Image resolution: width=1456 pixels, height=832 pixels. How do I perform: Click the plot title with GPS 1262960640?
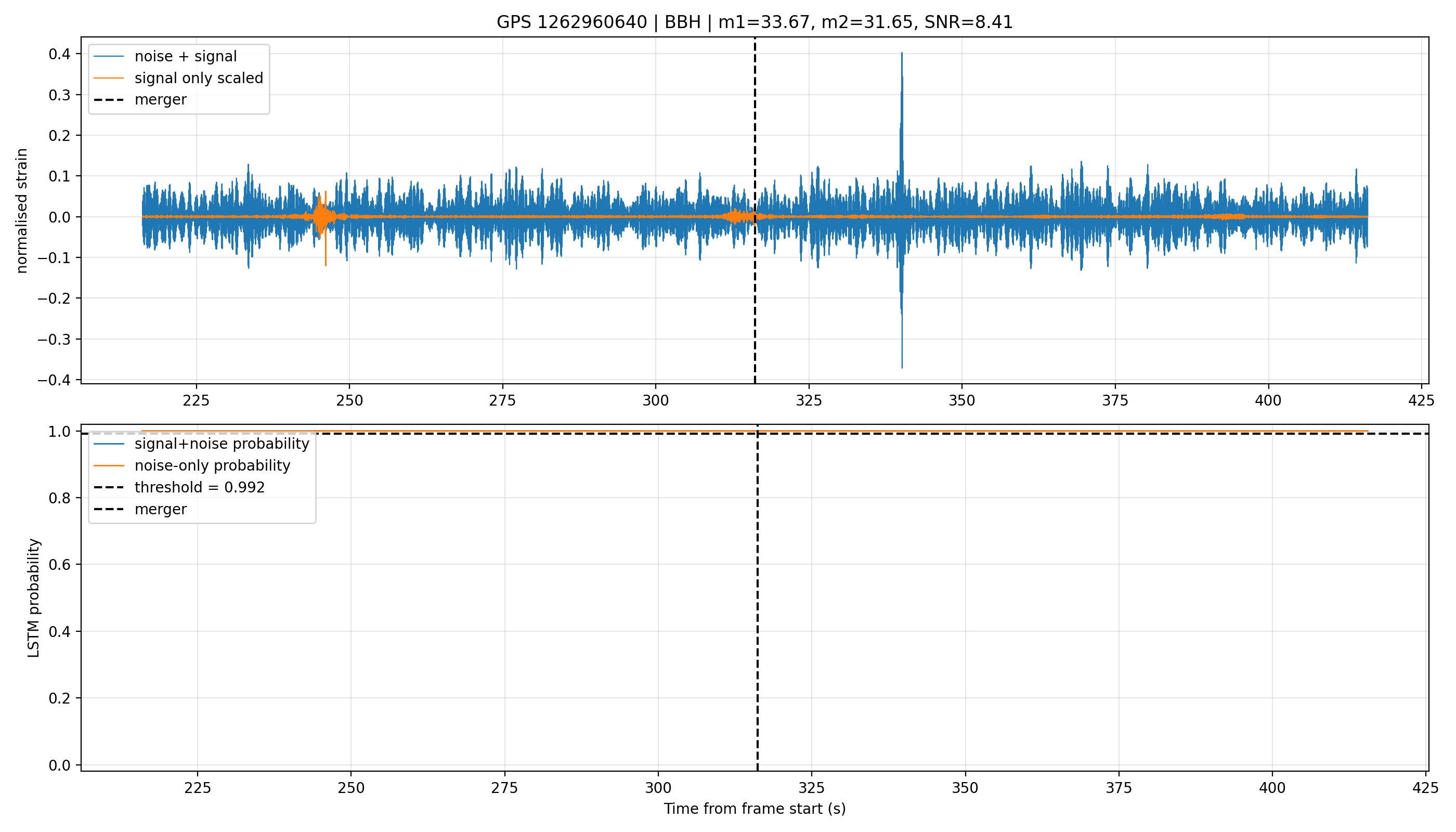tap(755, 22)
